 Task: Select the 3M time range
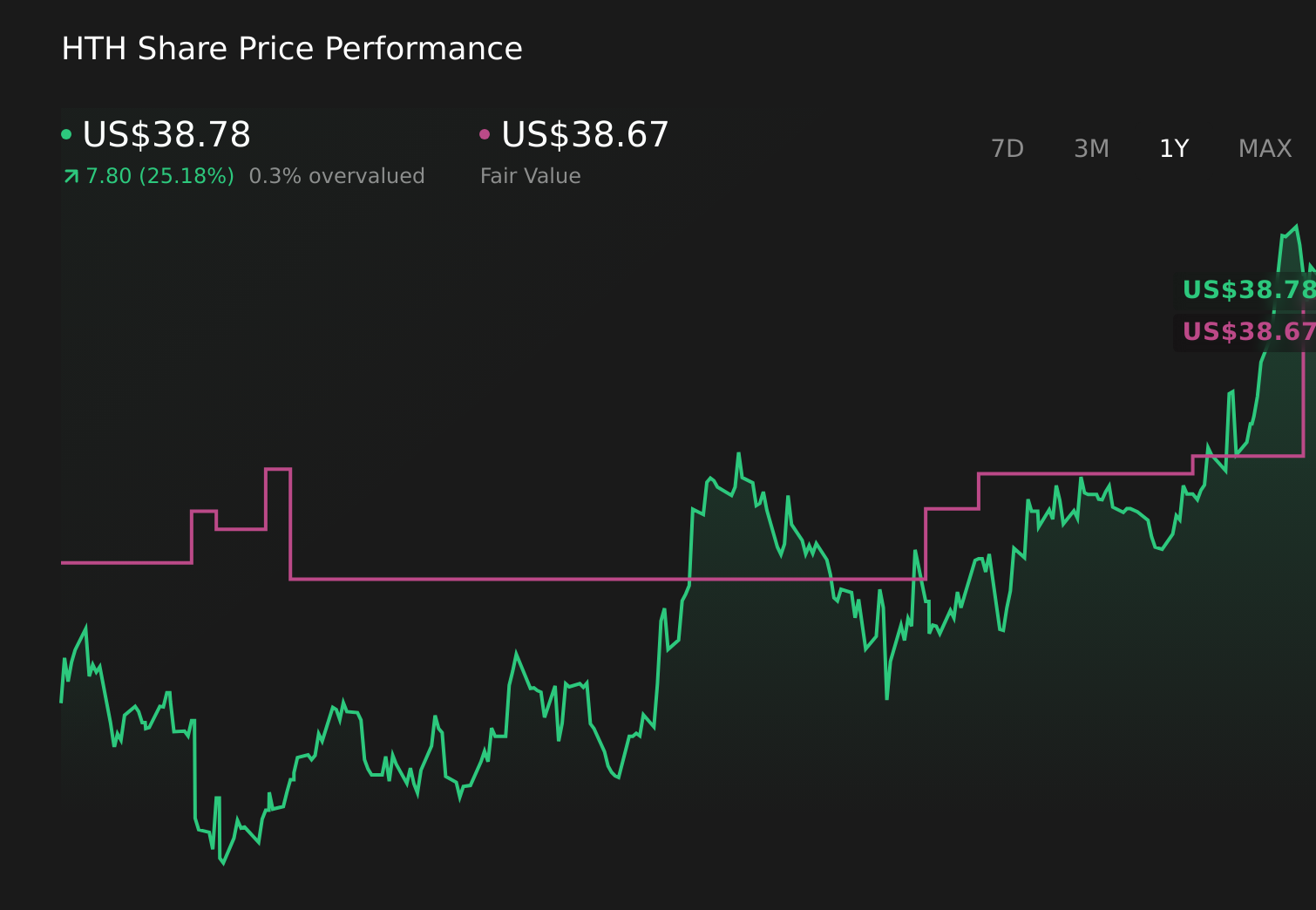1091,148
